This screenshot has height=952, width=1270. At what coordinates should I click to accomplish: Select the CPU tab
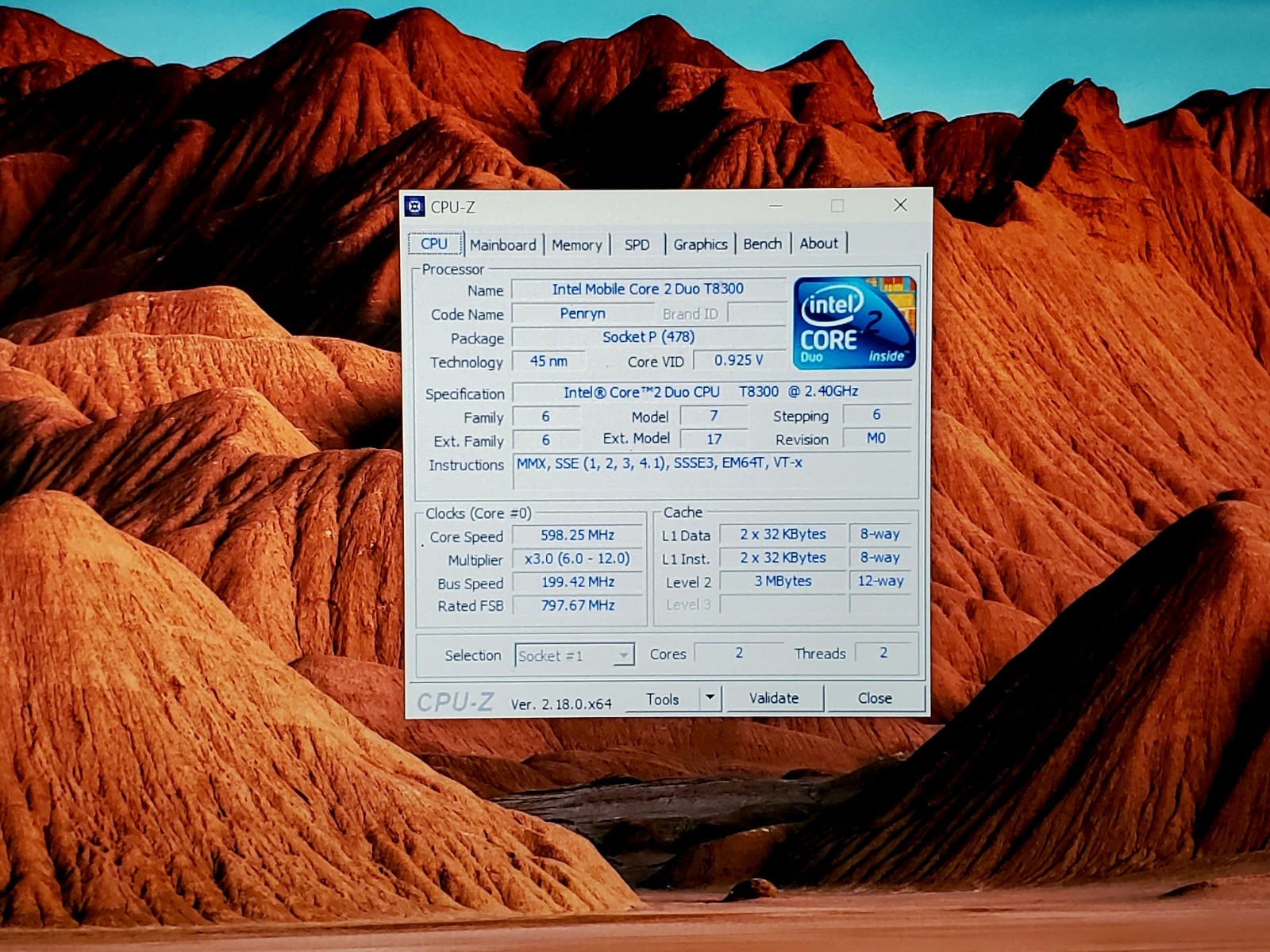click(434, 244)
